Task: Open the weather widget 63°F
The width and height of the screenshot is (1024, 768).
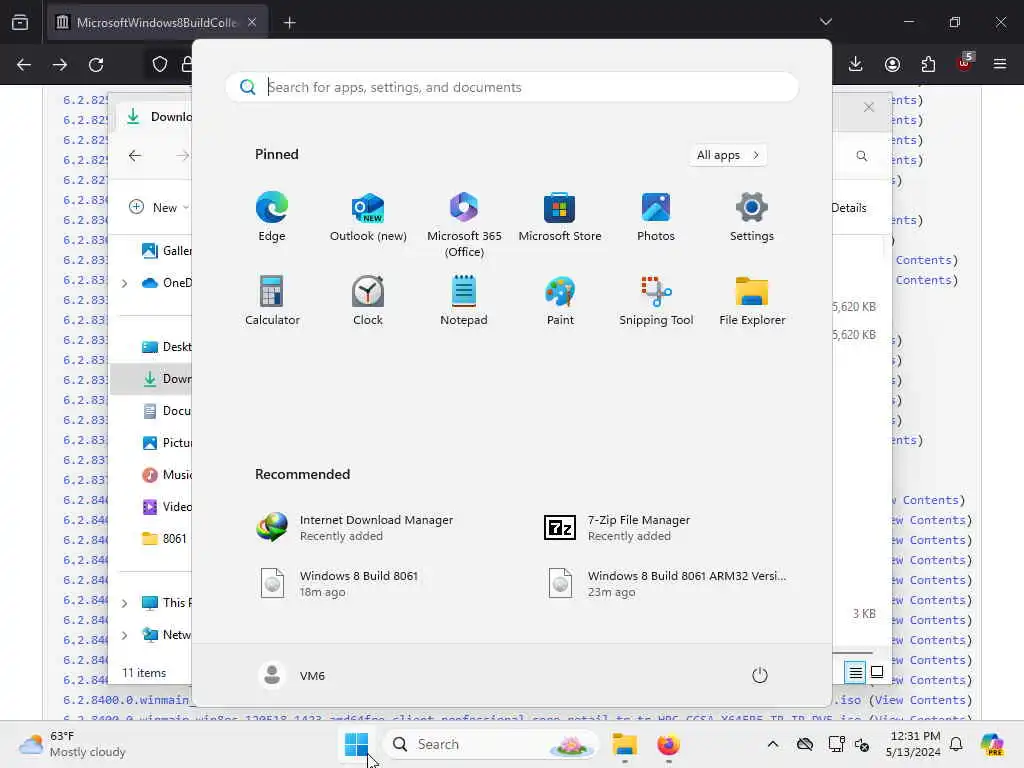Action: (x=72, y=744)
